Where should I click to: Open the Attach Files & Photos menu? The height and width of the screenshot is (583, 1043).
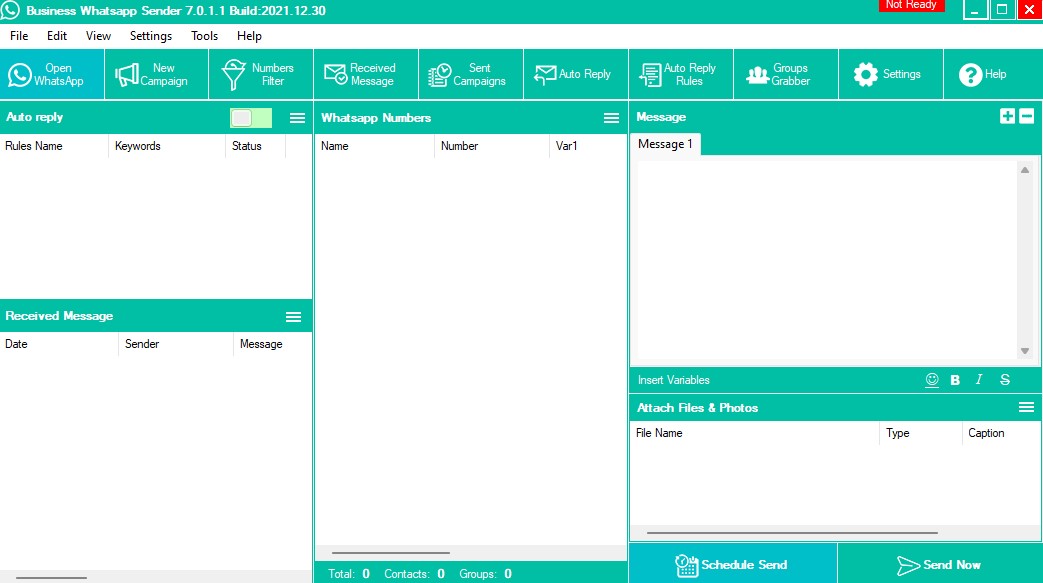1025,407
